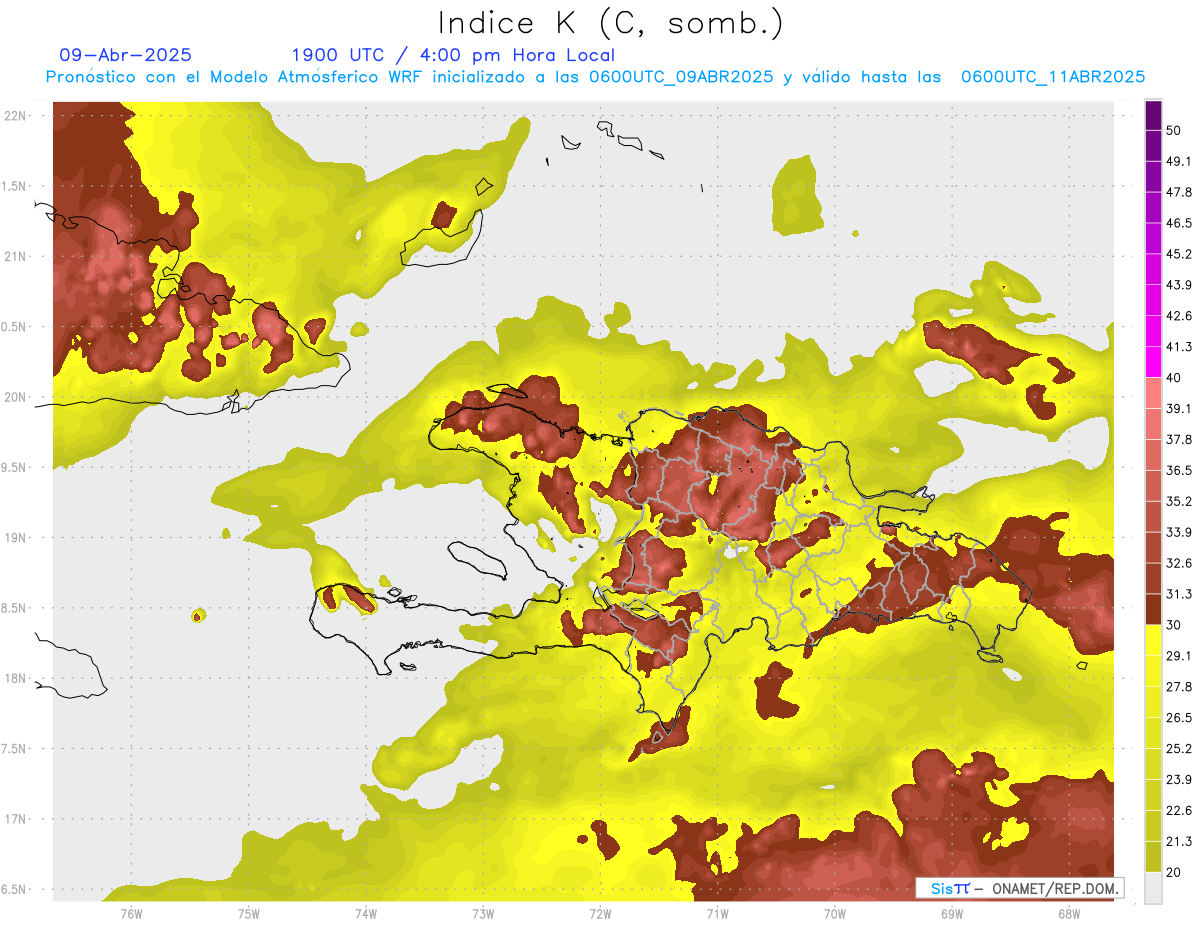Image resolution: width=1200 pixels, height=927 pixels.
Task: Click the "6.5N" latitude tick label
Action: coord(13,890)
